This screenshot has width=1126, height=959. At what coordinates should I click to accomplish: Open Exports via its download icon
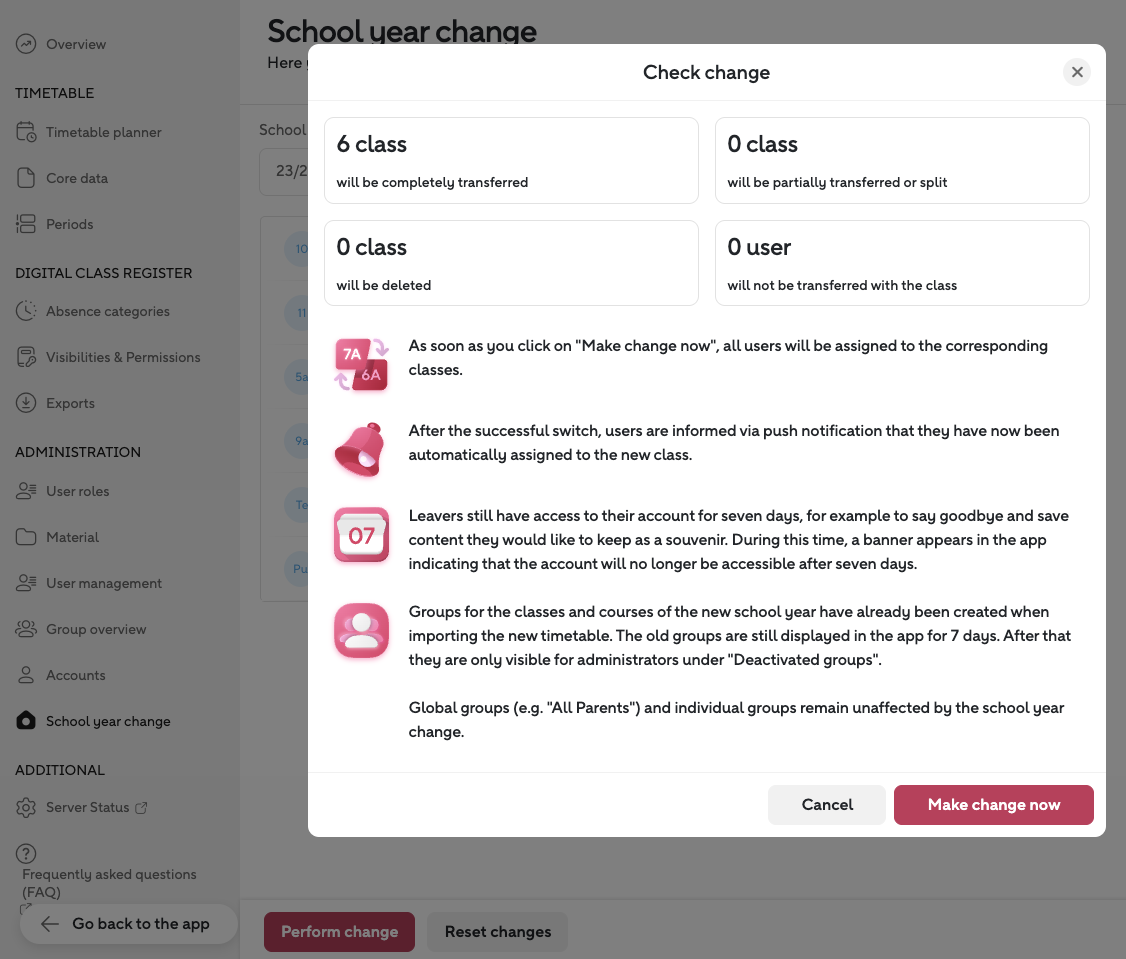[x=26, y=403]
